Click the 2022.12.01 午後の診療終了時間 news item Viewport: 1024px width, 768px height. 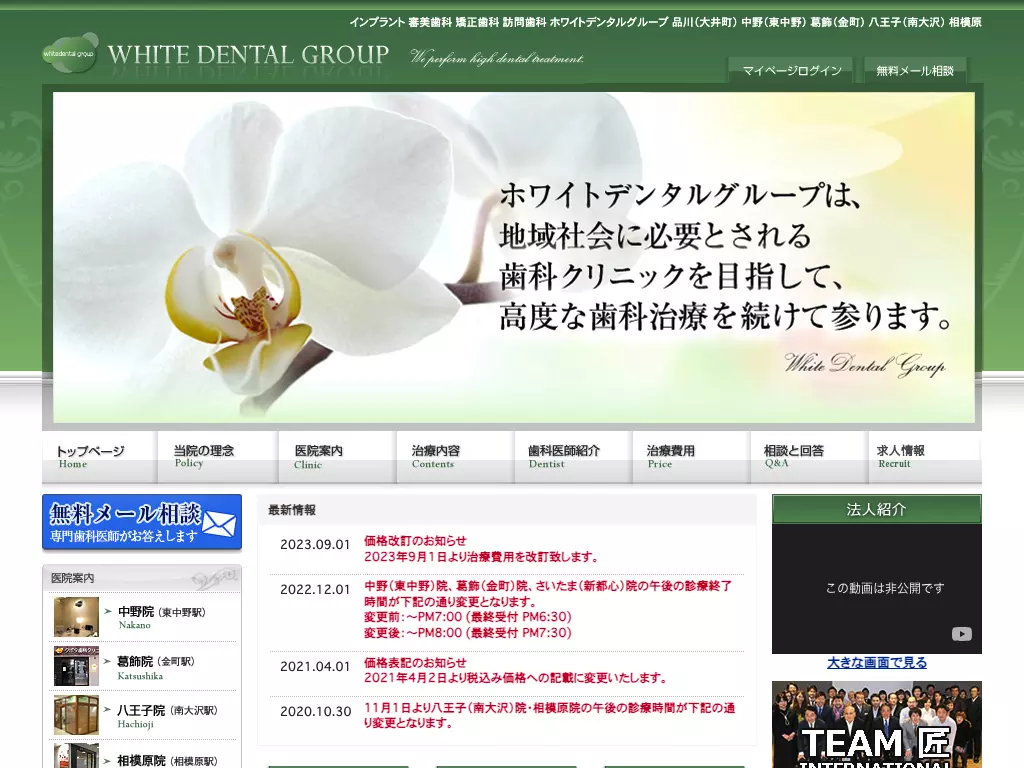point(549,609)
